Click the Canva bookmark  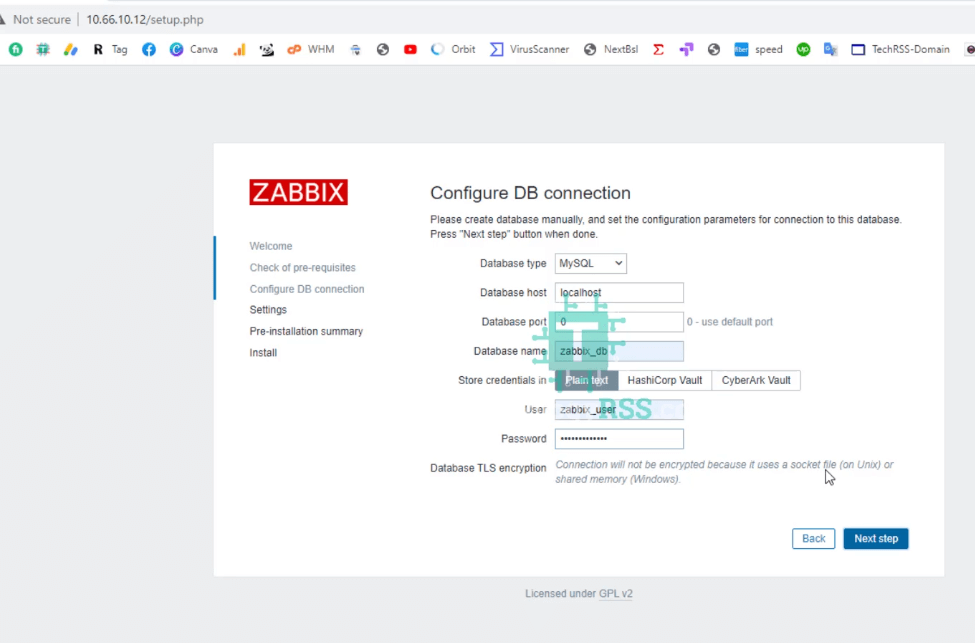pyautogui.click(x=193, y=49)
